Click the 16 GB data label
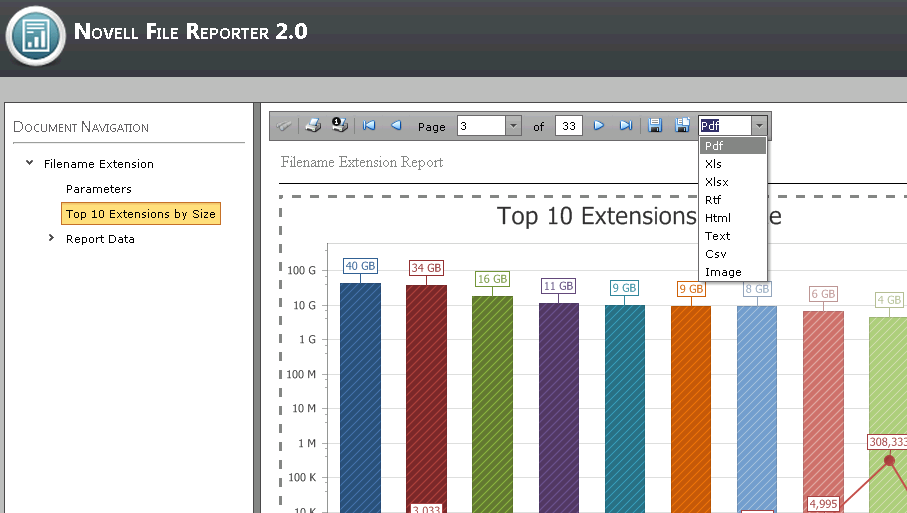The image size is (907, 513). [492, 279]
